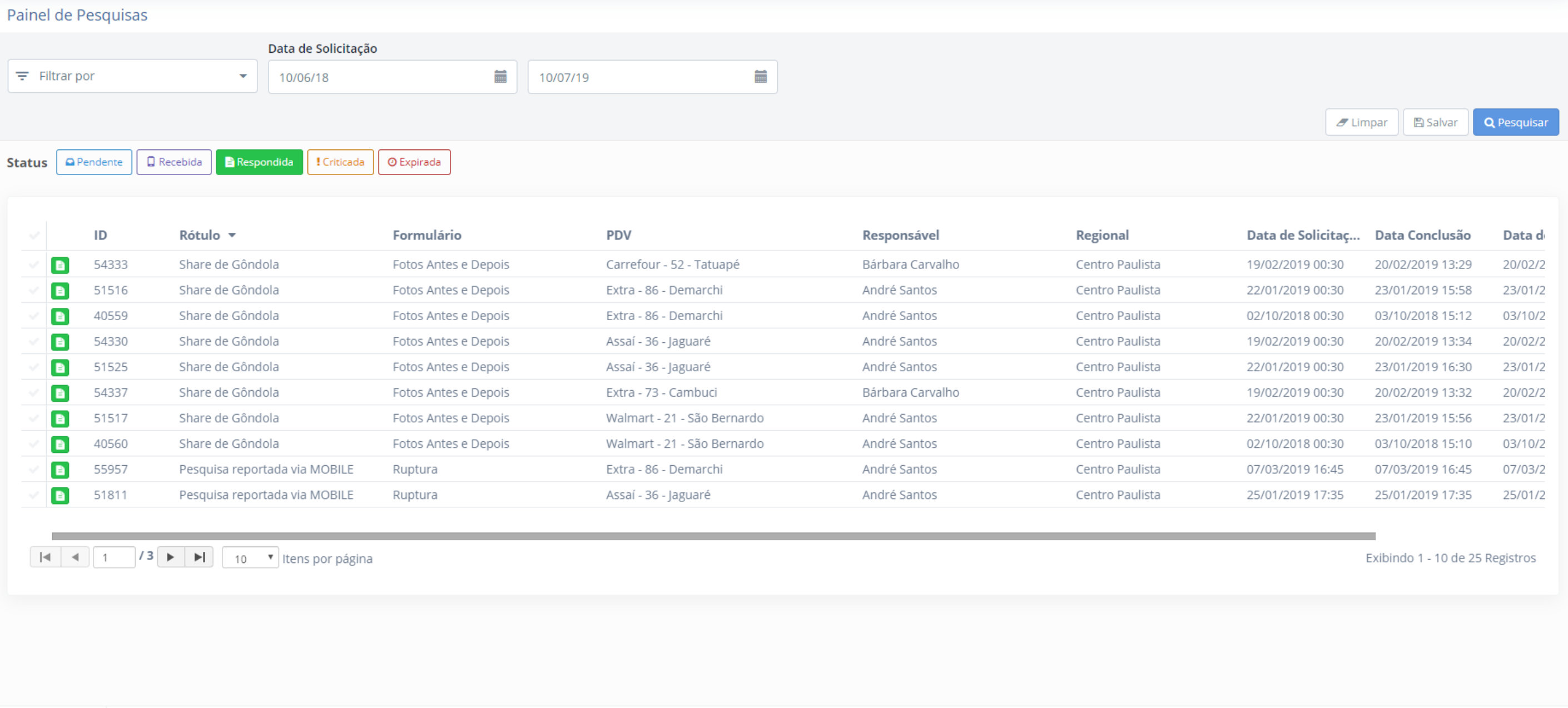Go to last page of results
Screen dimensions: 1568x708
coord(199,557)
